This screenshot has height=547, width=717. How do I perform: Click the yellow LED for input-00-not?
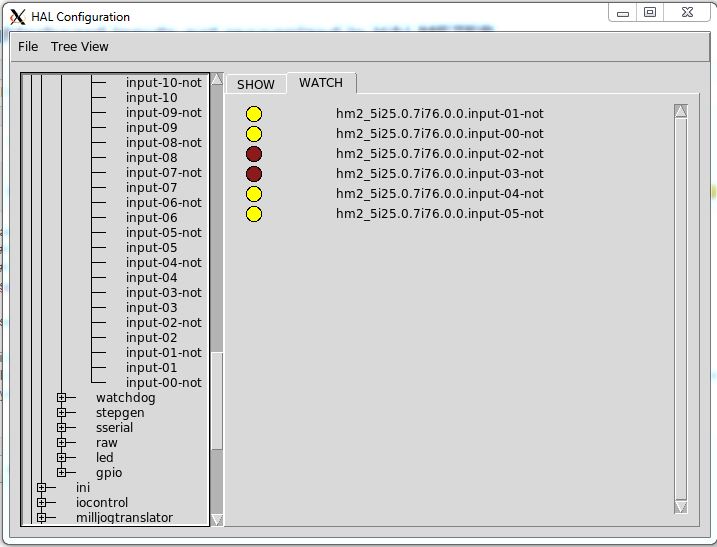pos(254,134)
